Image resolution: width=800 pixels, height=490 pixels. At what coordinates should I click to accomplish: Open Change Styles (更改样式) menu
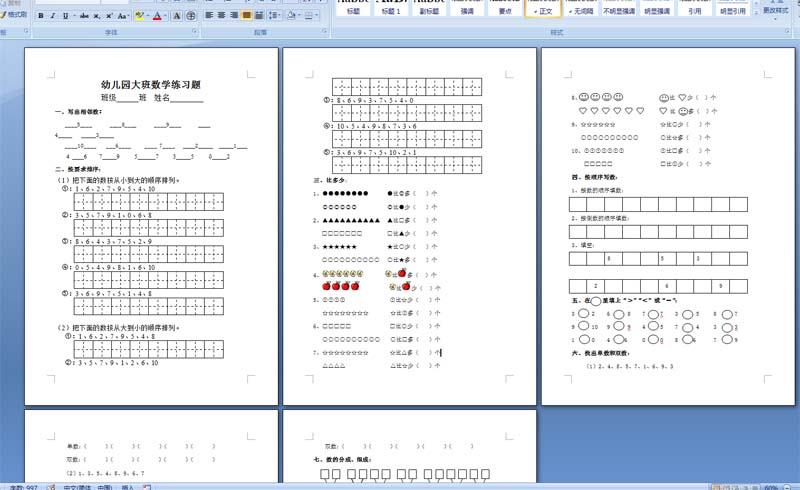coord(776,10)
